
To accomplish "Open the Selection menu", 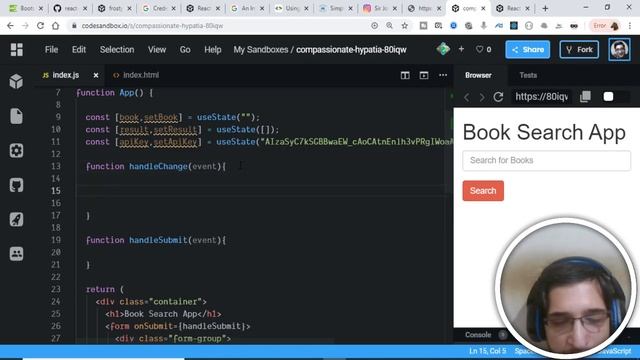I will [x=117, y=49].
